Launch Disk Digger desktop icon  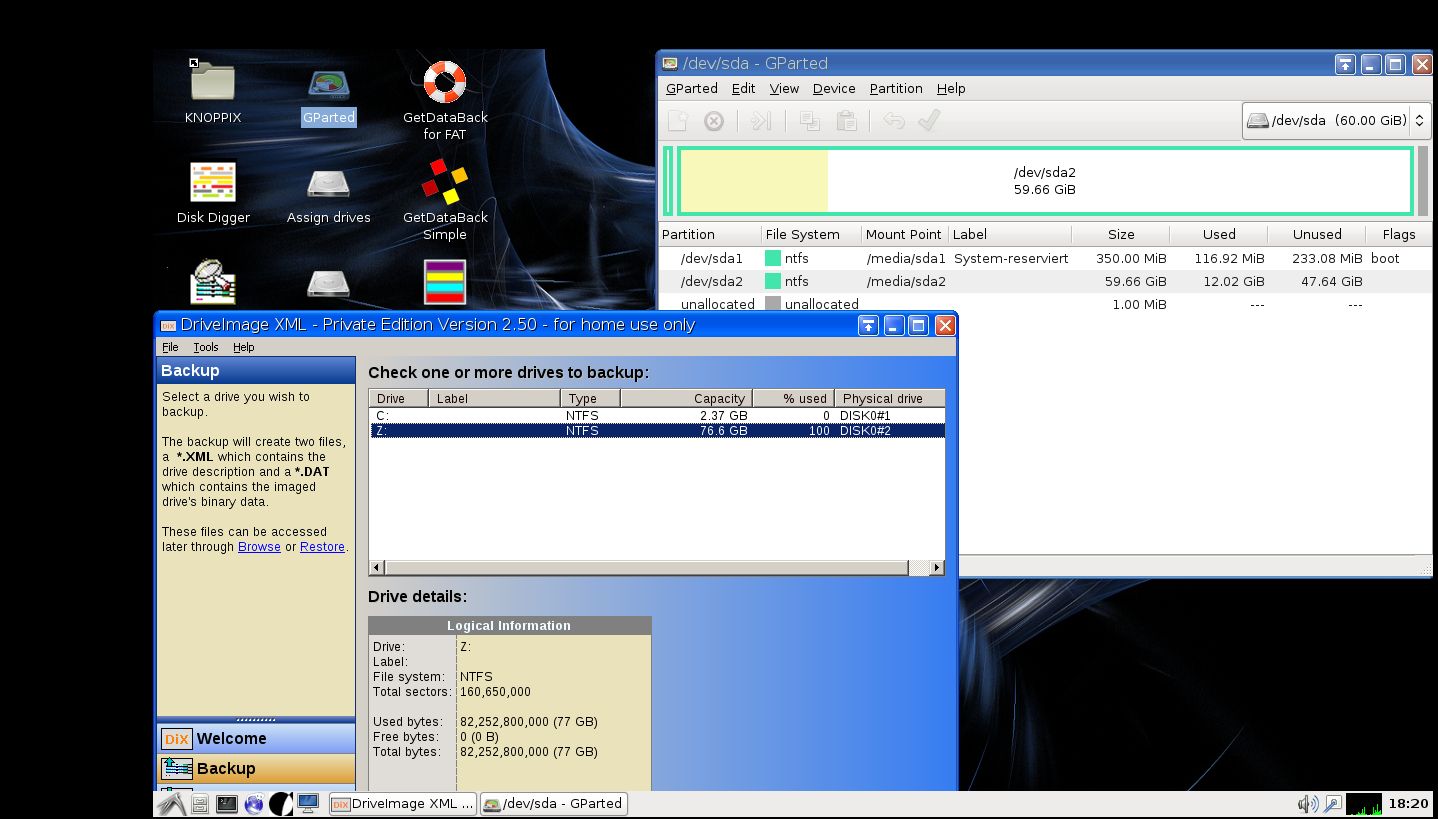pyautogui.click(x=212, y=183)
